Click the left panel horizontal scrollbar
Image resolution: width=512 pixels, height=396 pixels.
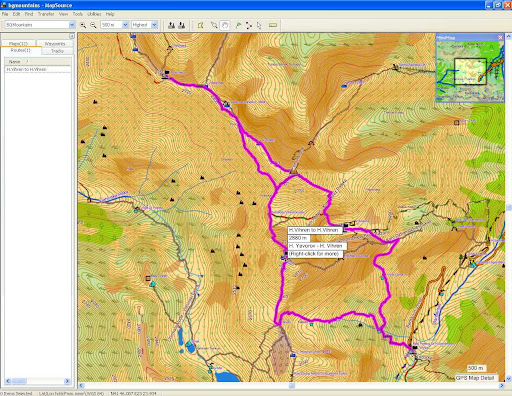point(38,381)
